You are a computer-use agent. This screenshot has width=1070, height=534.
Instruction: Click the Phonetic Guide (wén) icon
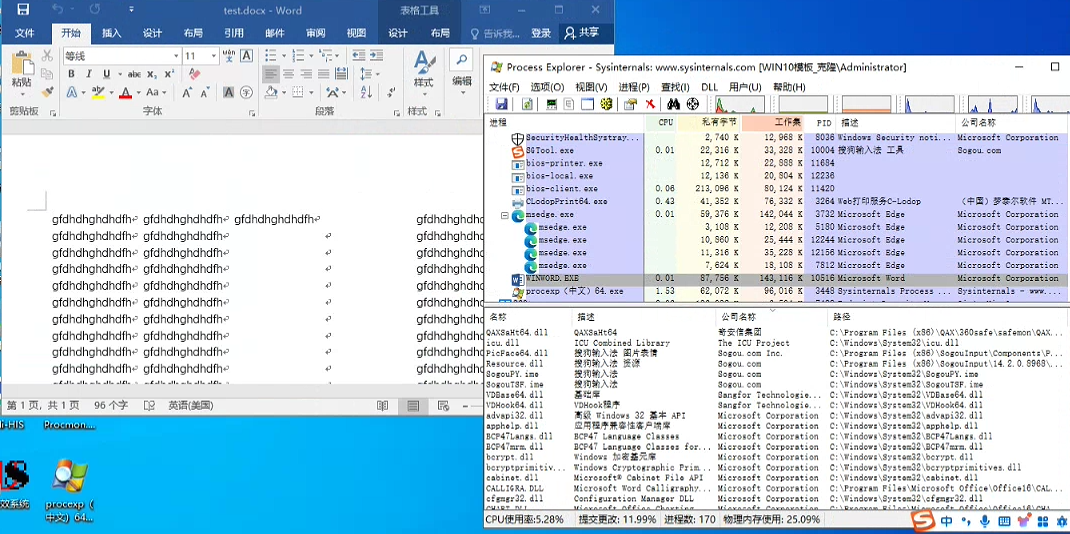pos(229,55)
